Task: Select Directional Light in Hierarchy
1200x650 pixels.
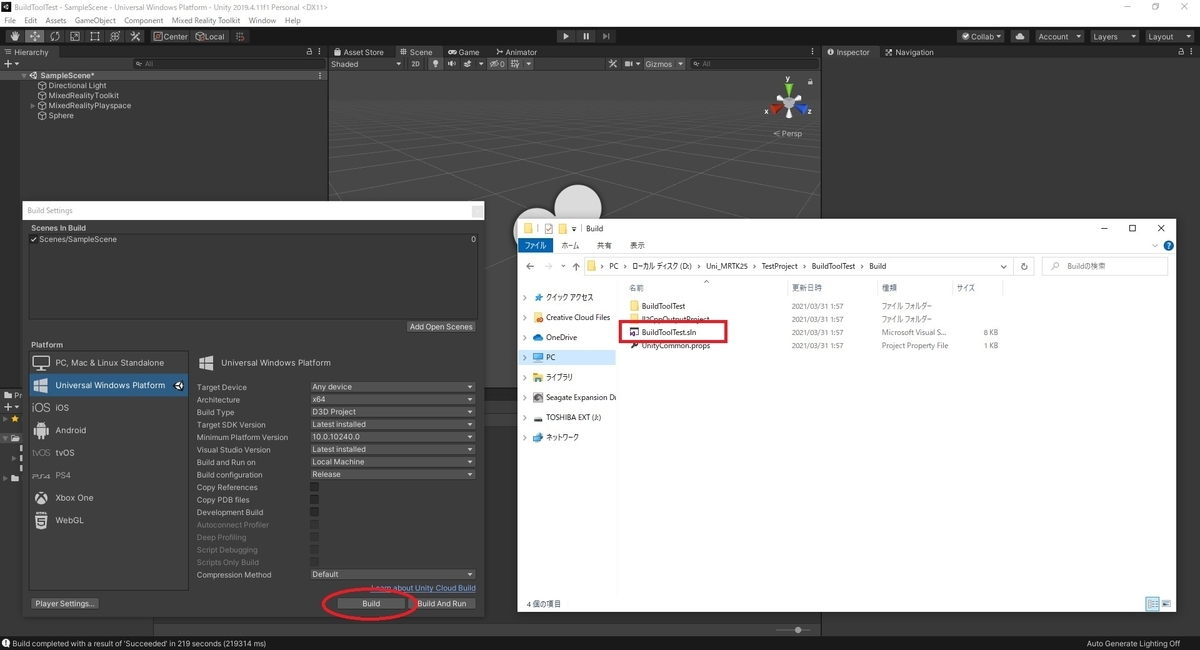Action: pyautogui.click(x=77, y=86)
